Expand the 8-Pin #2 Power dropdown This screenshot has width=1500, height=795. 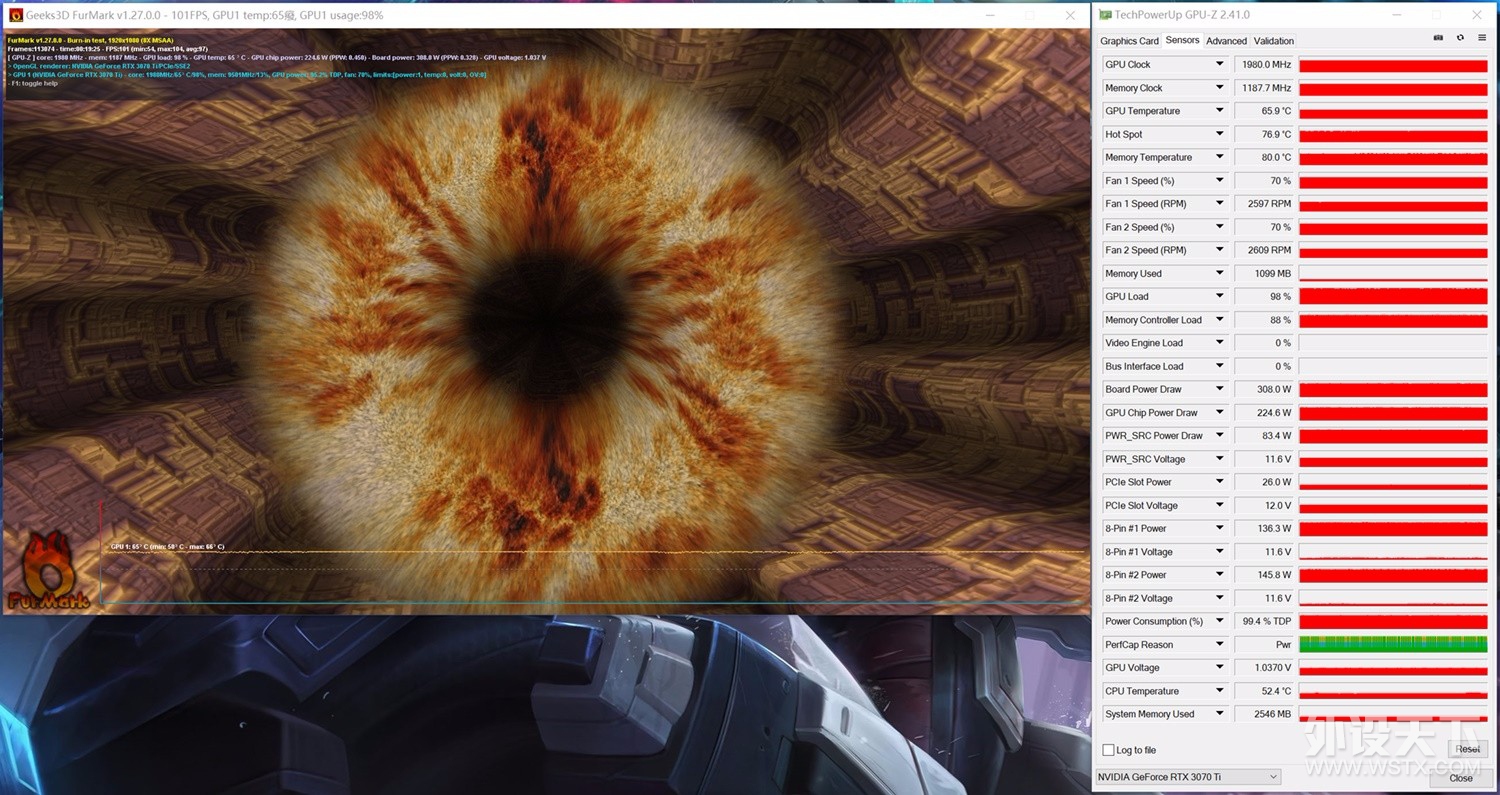click(1219, 574)
